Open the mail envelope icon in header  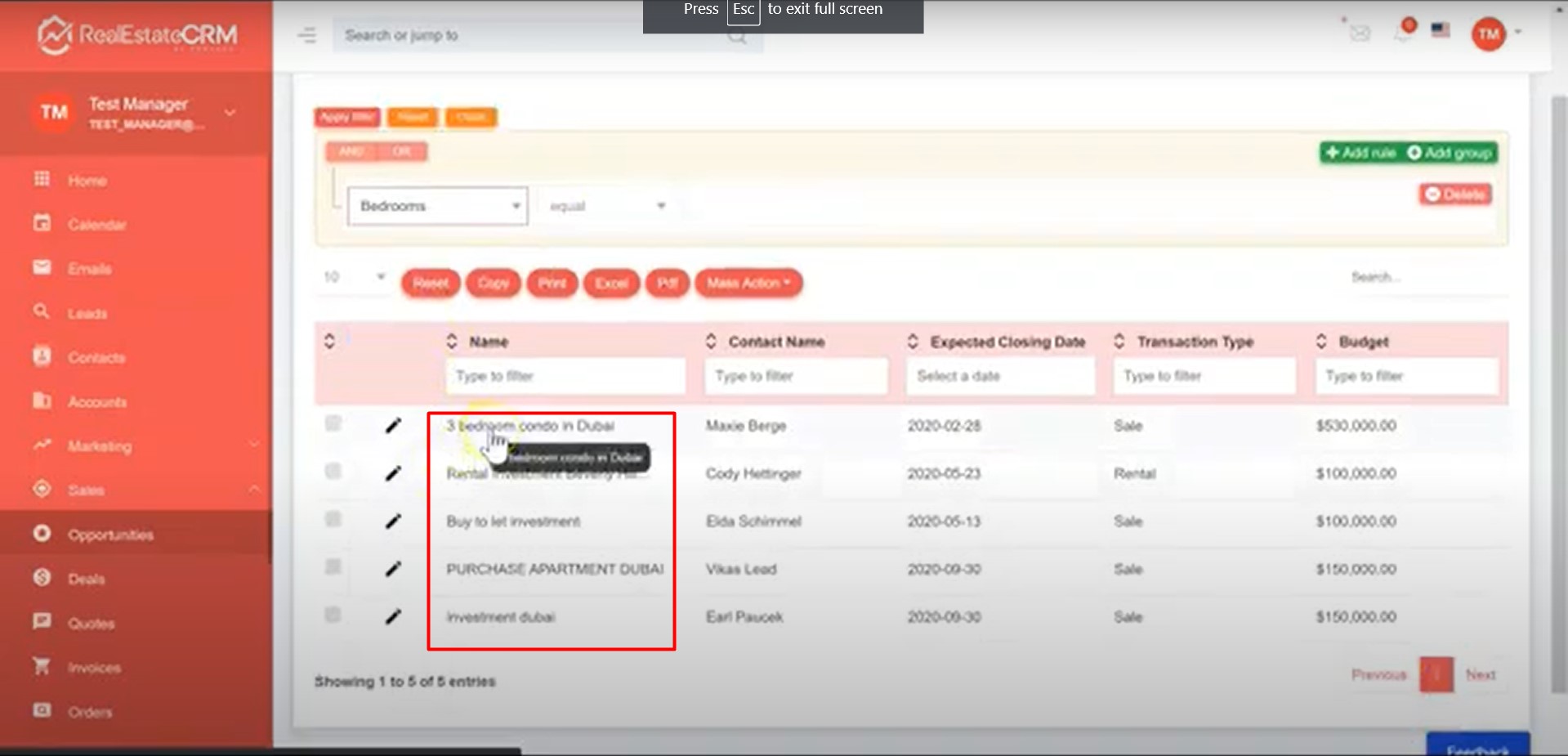(x=1360, y=33)
